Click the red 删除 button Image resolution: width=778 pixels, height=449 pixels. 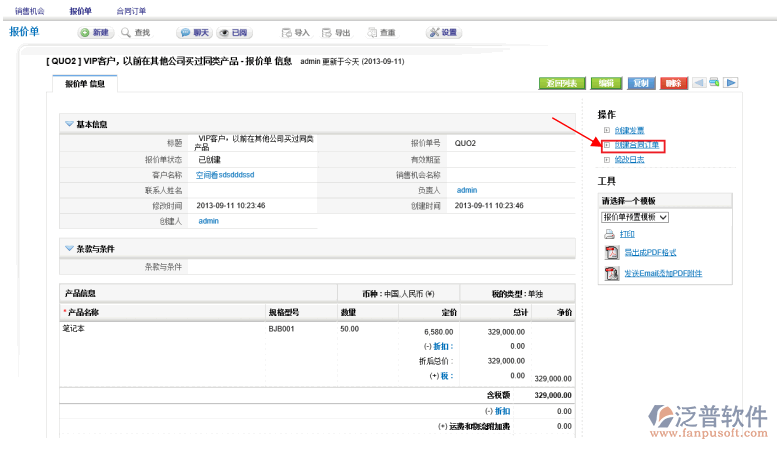pyautogui.click(x=673, y=83)
